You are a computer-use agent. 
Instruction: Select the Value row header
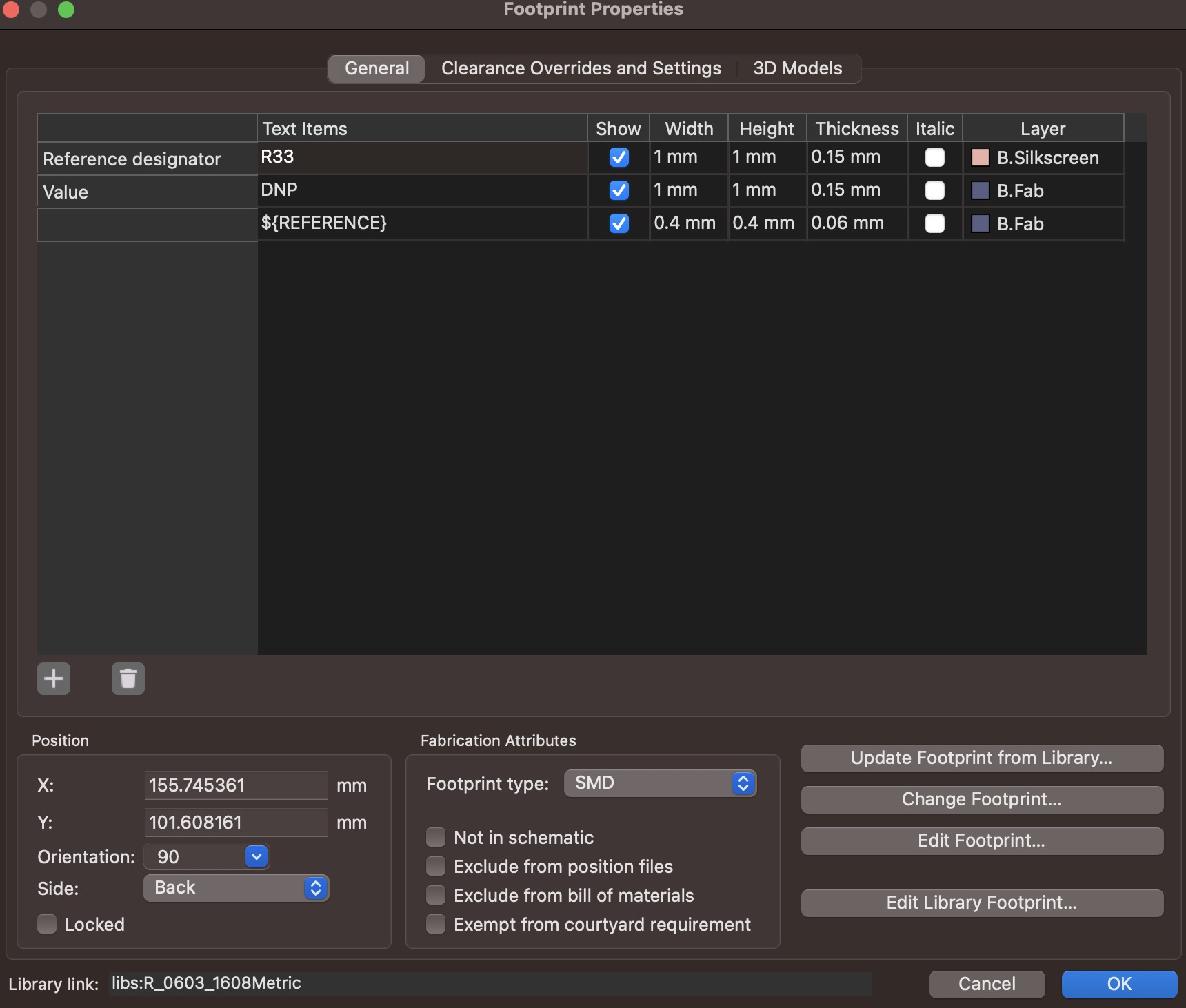pos(147,192)
